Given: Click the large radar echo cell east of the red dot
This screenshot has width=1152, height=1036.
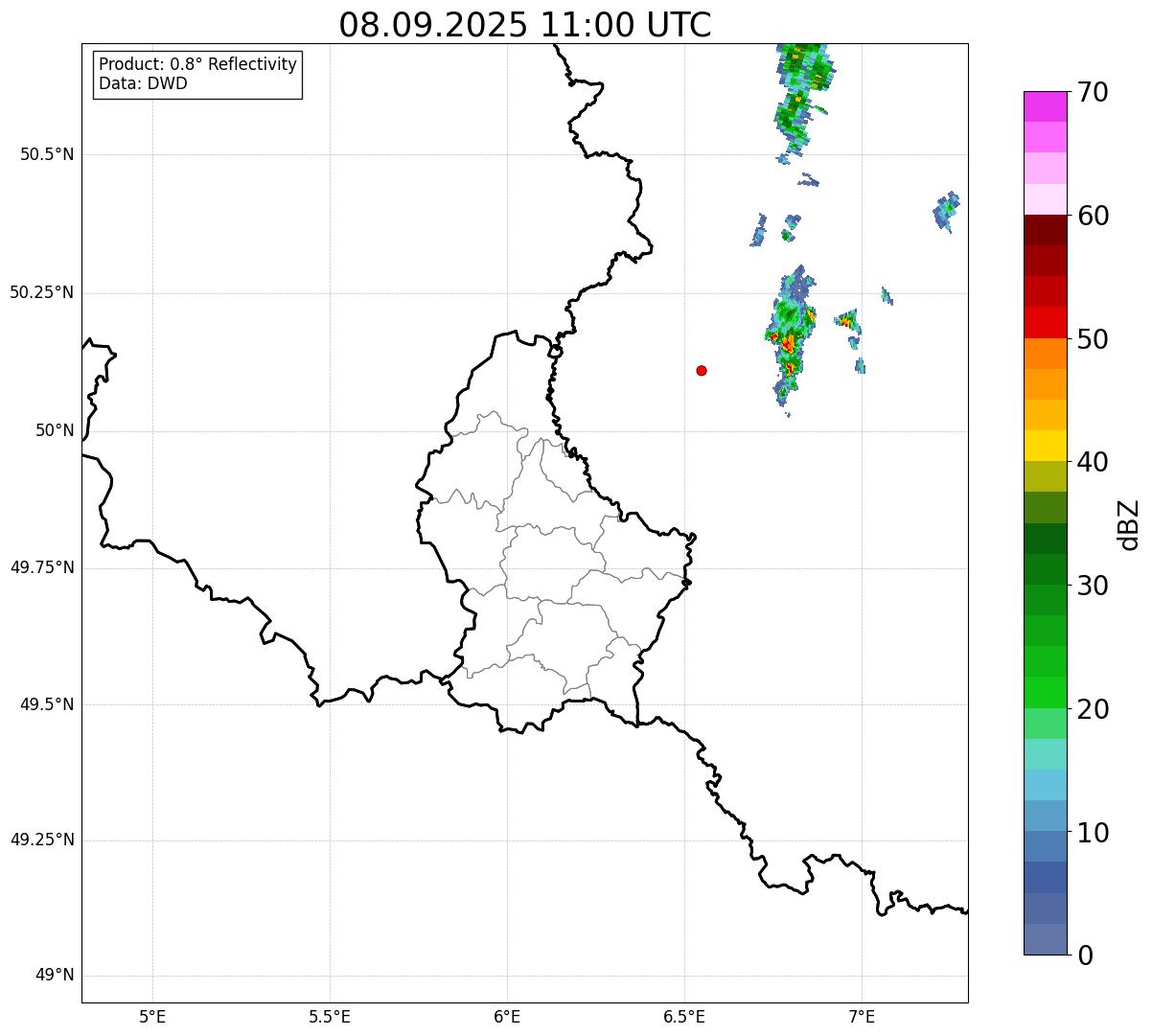Looking at the screenshot, I should [x=790, y=337].
